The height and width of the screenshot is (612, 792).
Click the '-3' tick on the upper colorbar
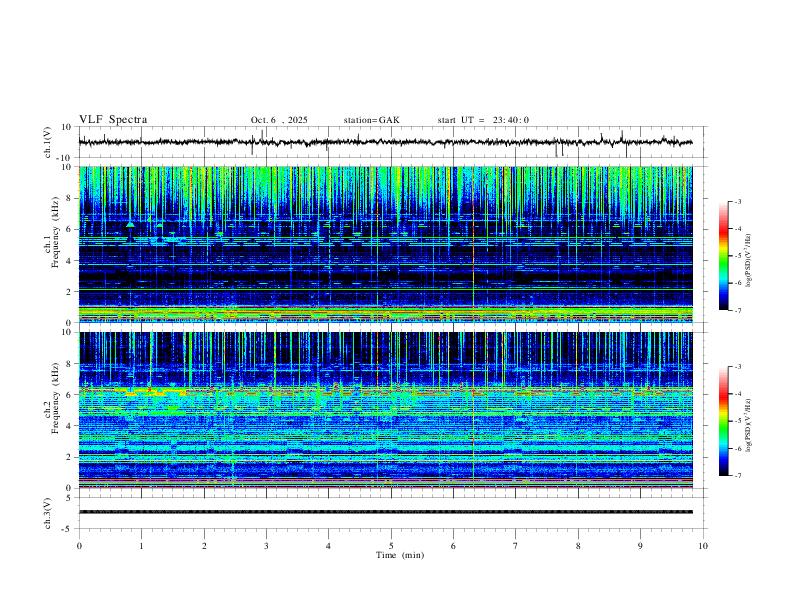click(738, 201)
